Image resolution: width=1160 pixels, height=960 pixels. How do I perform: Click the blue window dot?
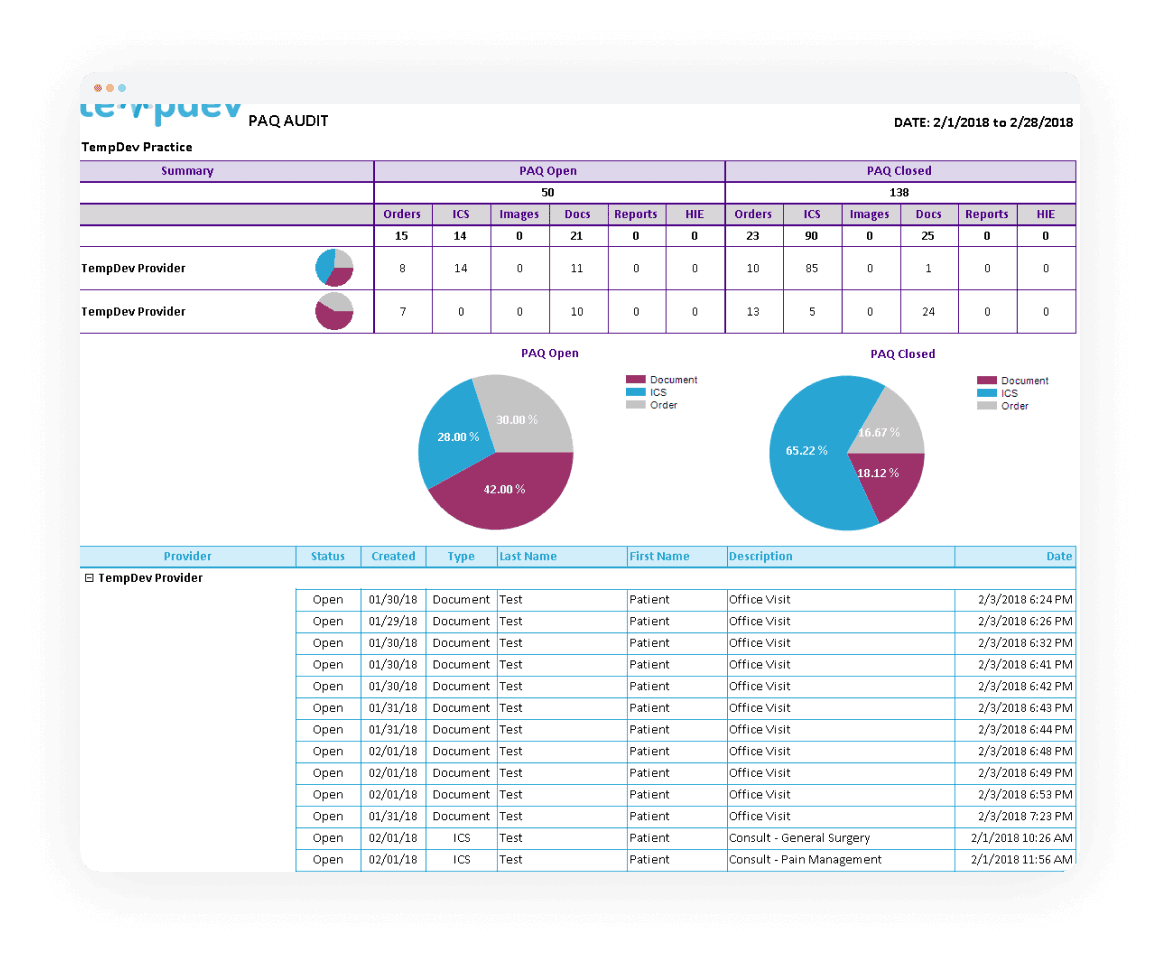pos(122,88)
